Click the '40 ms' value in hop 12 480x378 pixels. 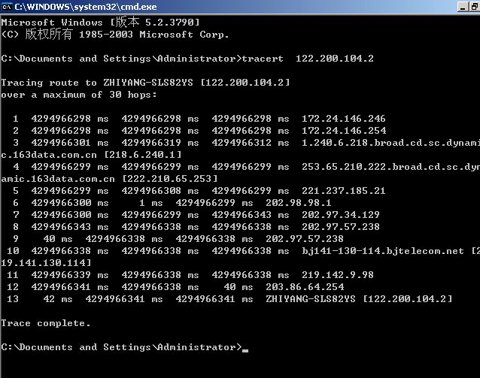coord(238,287)
